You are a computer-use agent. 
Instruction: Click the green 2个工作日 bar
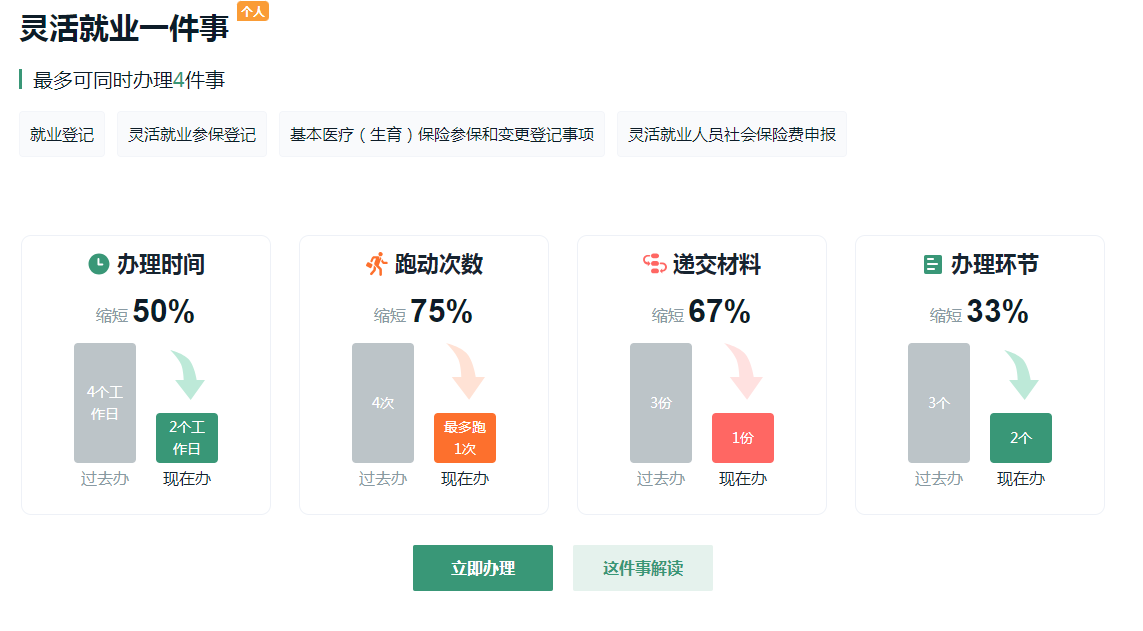point(187,438)
